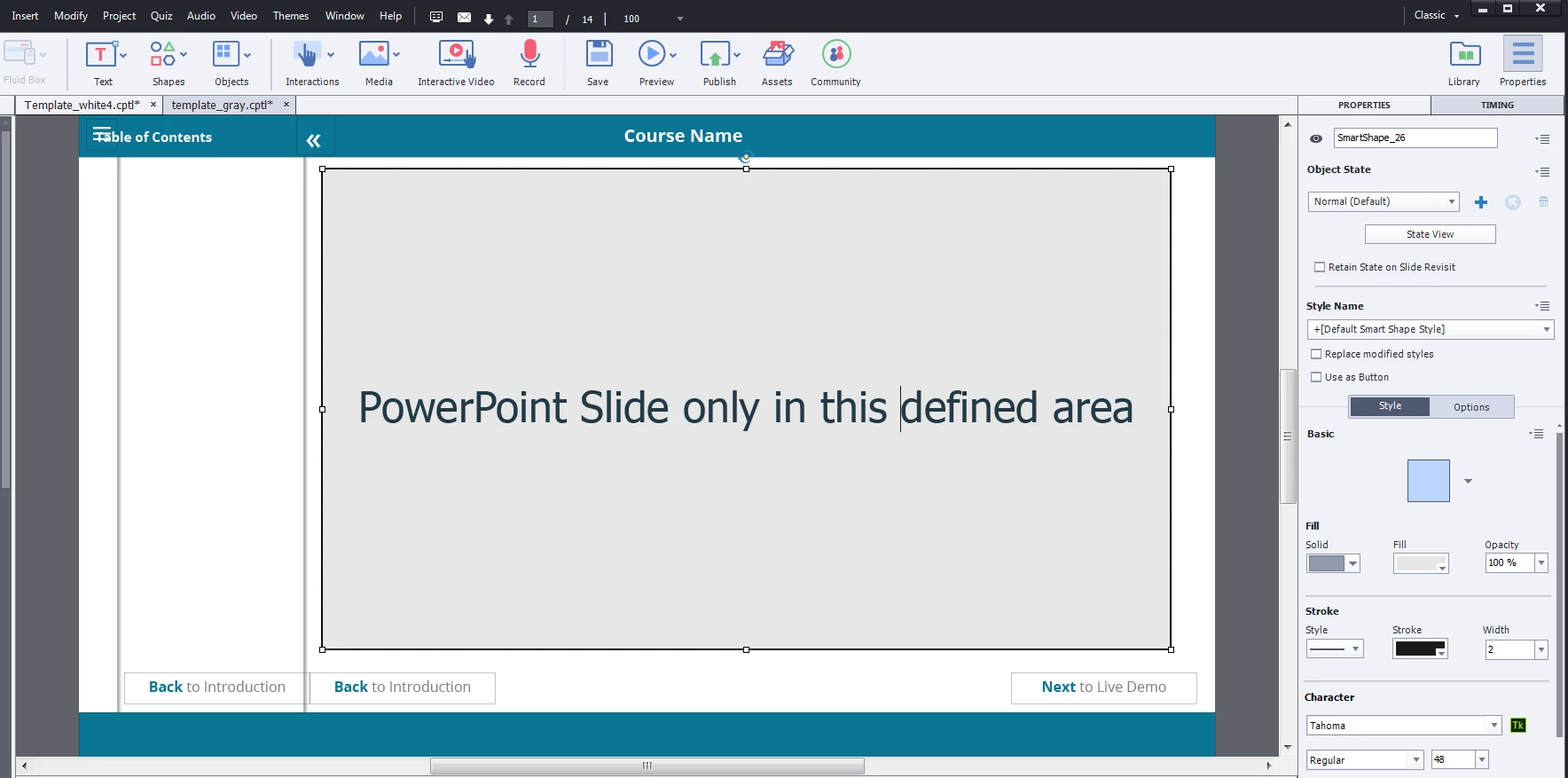This screenshot has width=1568, height=778.
Task: Close the Template_white4.cptl tab
Action: (153, 104)
